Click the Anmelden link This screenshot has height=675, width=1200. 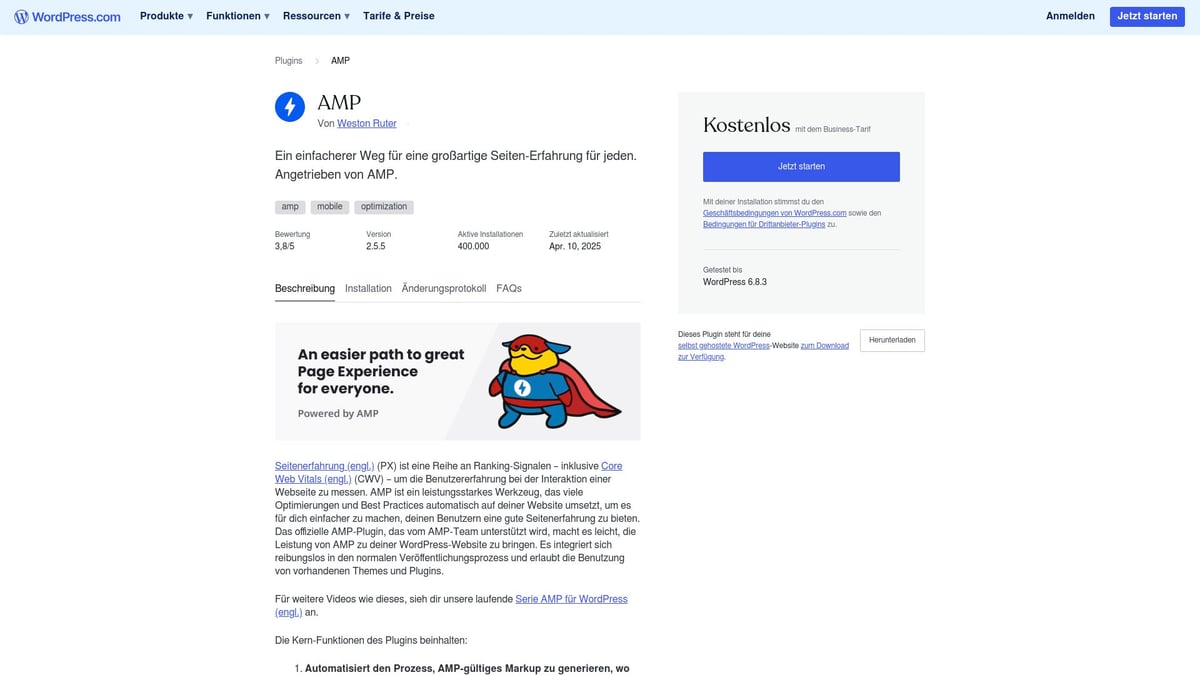(x=1070, y=16)
